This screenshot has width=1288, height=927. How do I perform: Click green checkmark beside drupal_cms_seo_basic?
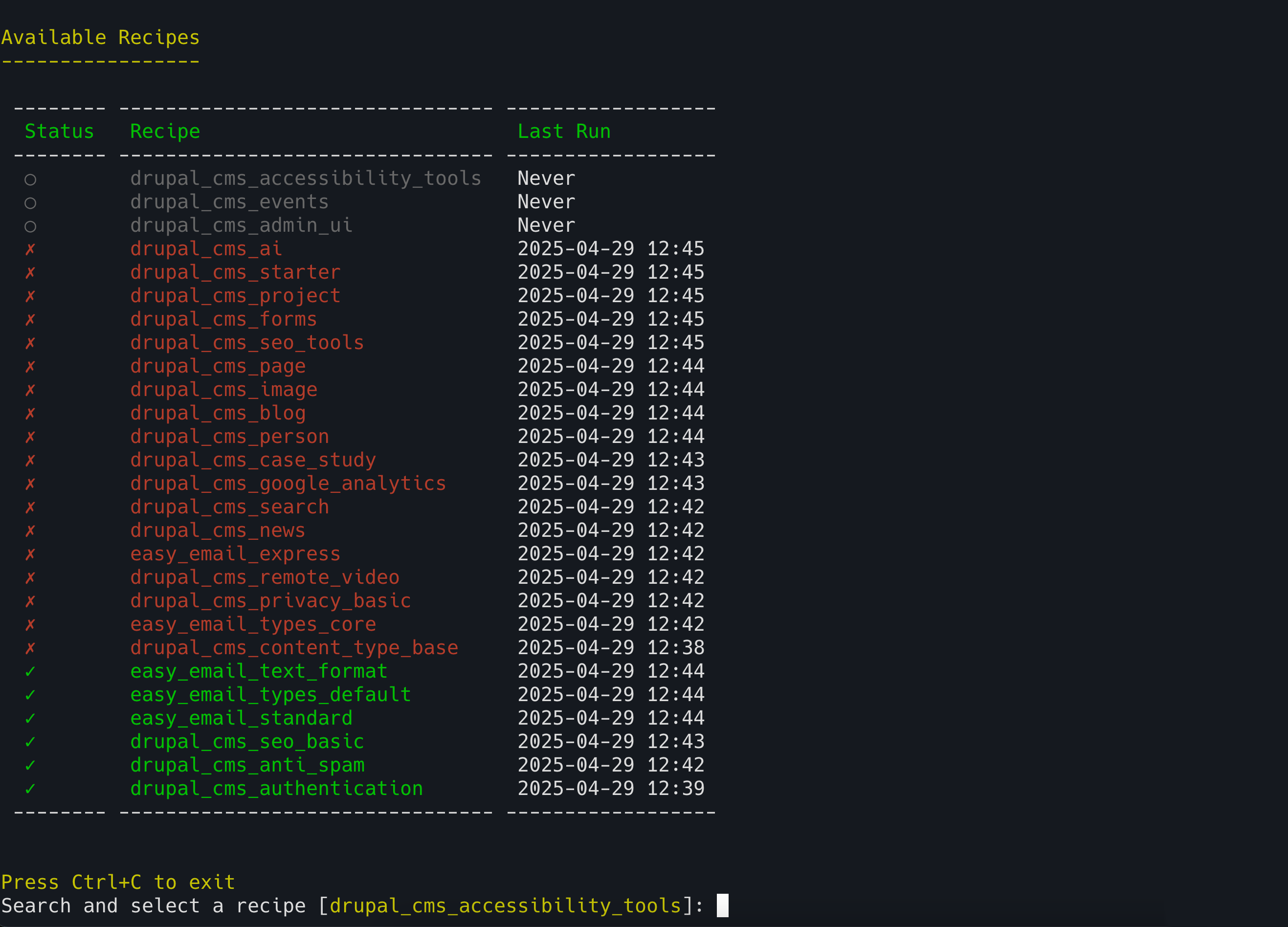click(30, 742)
